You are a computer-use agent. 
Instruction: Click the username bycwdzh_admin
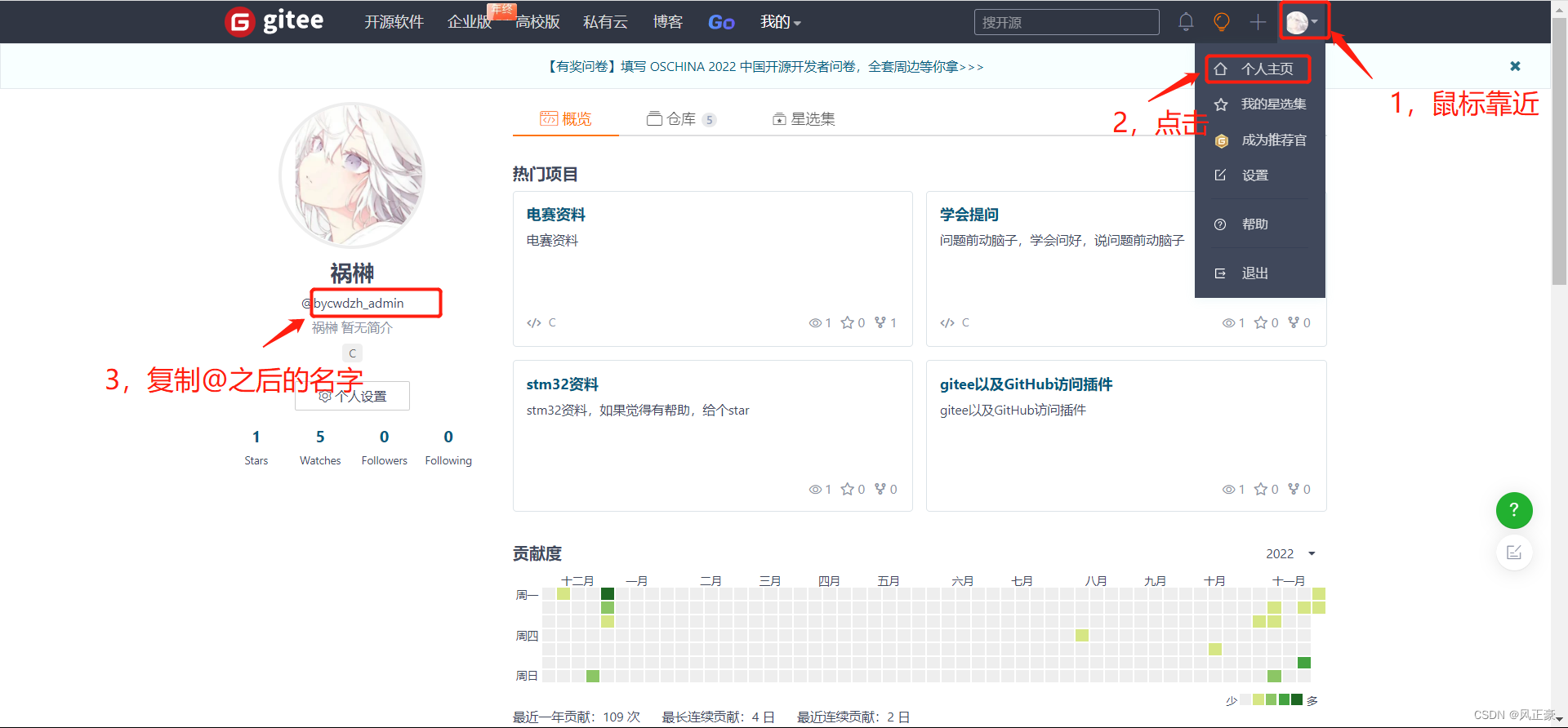point(359,304)
